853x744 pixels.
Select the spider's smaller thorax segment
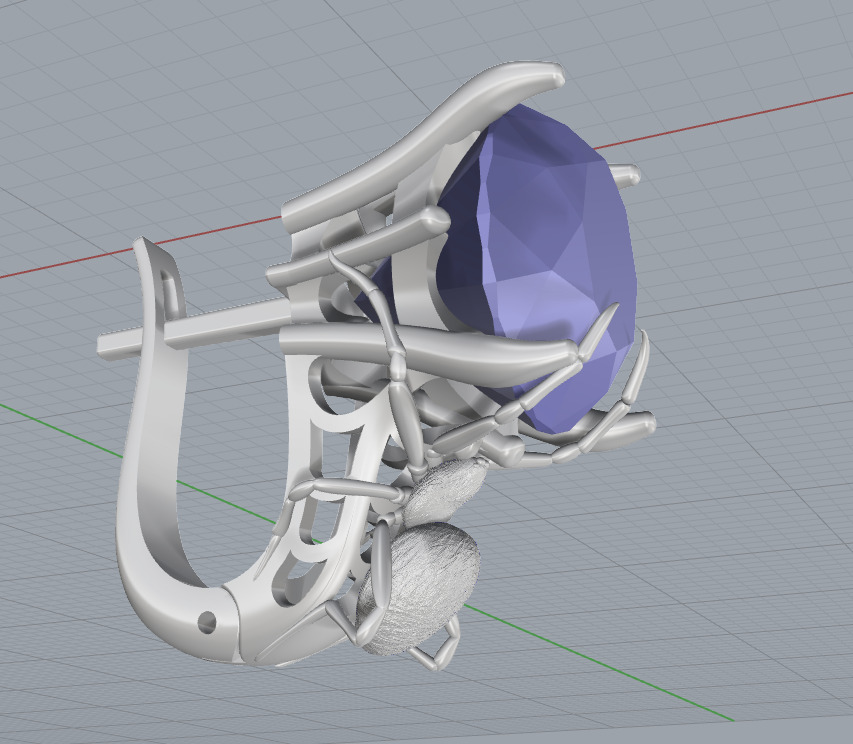coord(446,491)
